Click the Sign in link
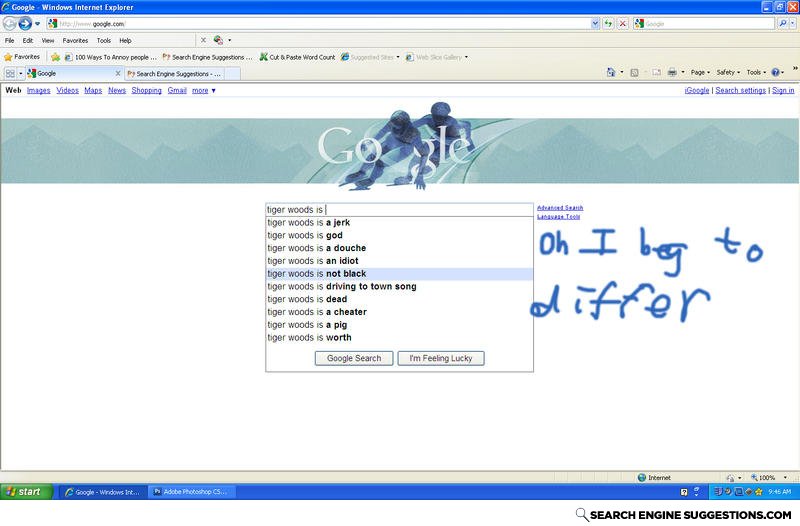Image resolution: width=800 pixels, height=526 pixels. [783, 90]
